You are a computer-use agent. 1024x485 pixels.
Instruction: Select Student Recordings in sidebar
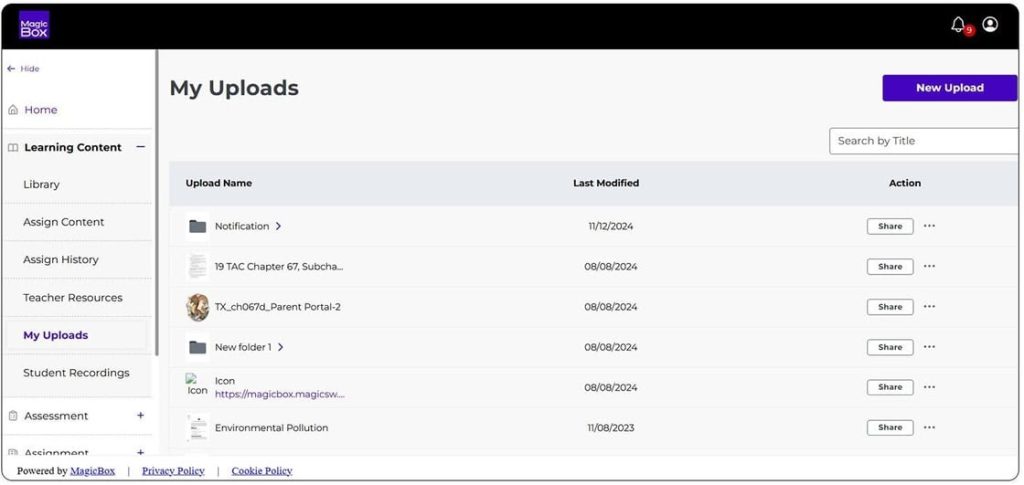coord(76,373)
